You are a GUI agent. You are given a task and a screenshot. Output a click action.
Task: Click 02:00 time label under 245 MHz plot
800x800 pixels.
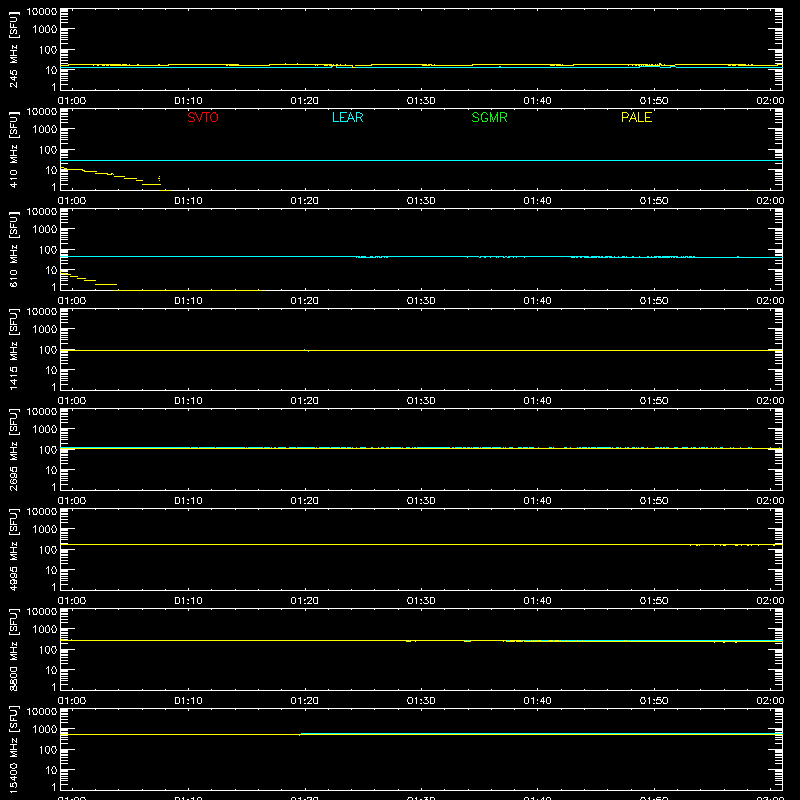pos(770,101)
